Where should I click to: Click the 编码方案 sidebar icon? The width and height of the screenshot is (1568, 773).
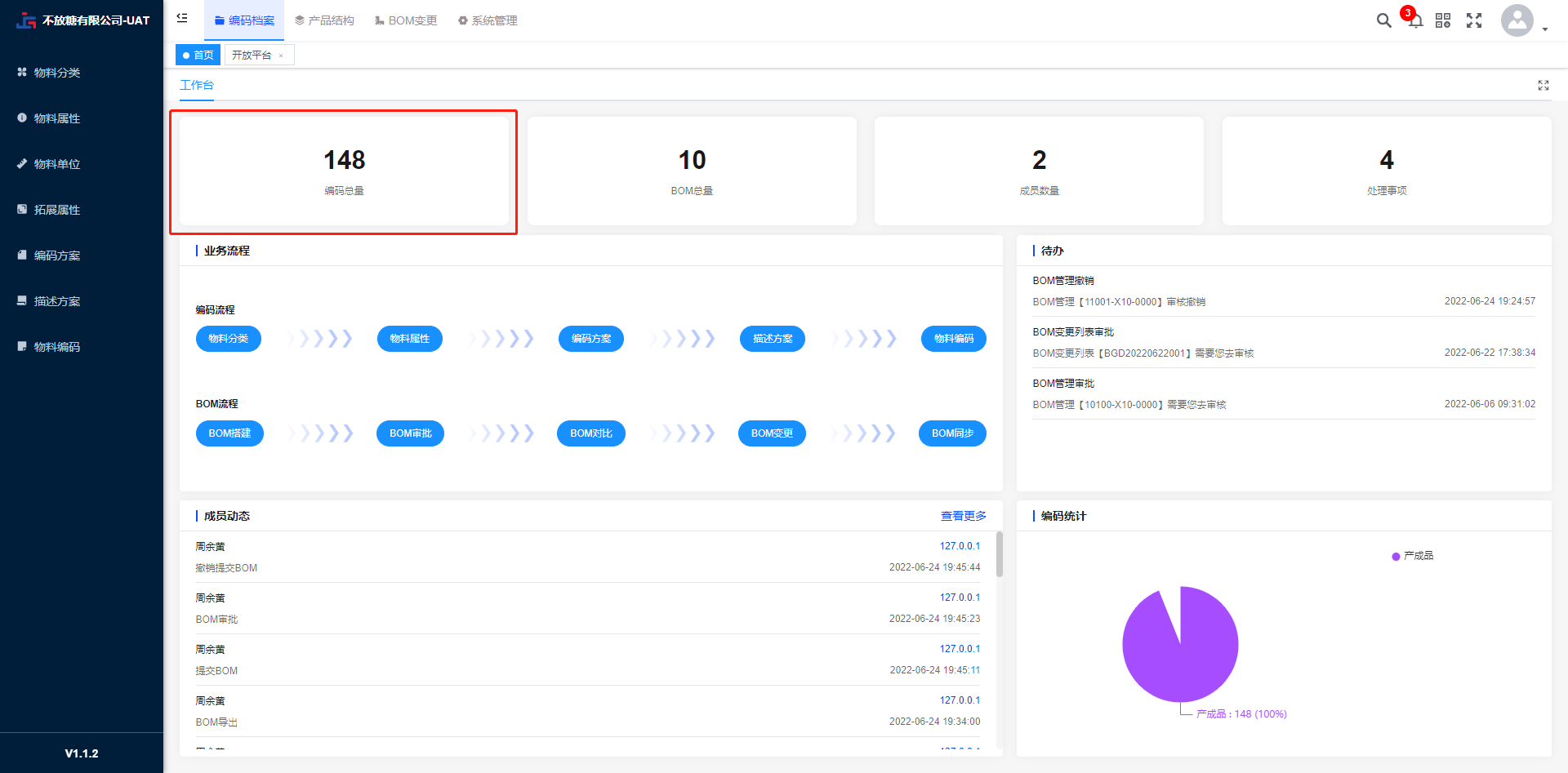[x=22, y=255]
